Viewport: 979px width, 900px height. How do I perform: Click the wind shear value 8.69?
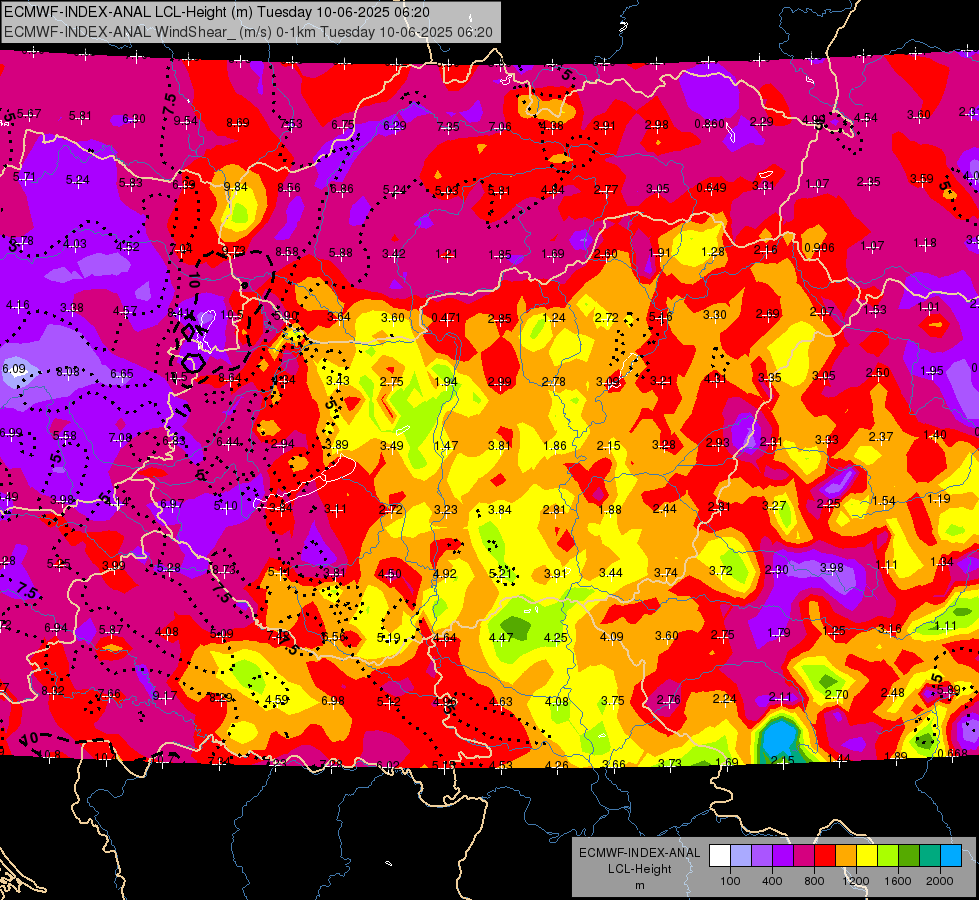238,122
